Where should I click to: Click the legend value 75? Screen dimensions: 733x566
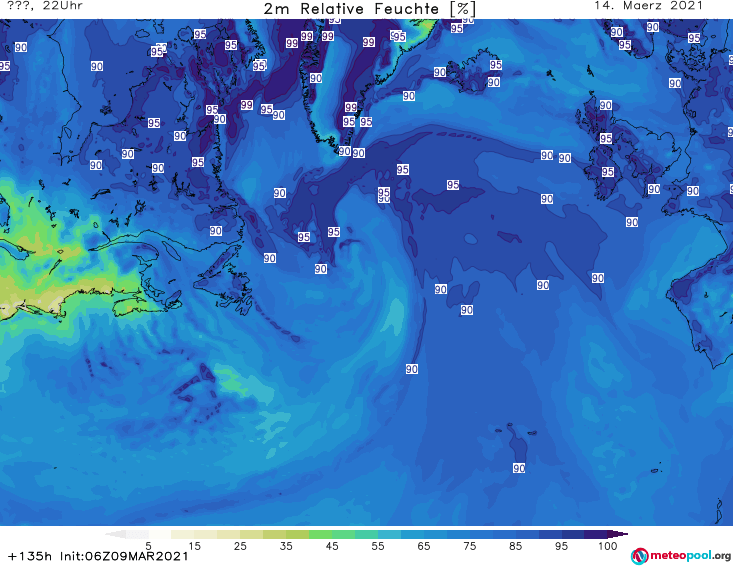click(470, 546)
